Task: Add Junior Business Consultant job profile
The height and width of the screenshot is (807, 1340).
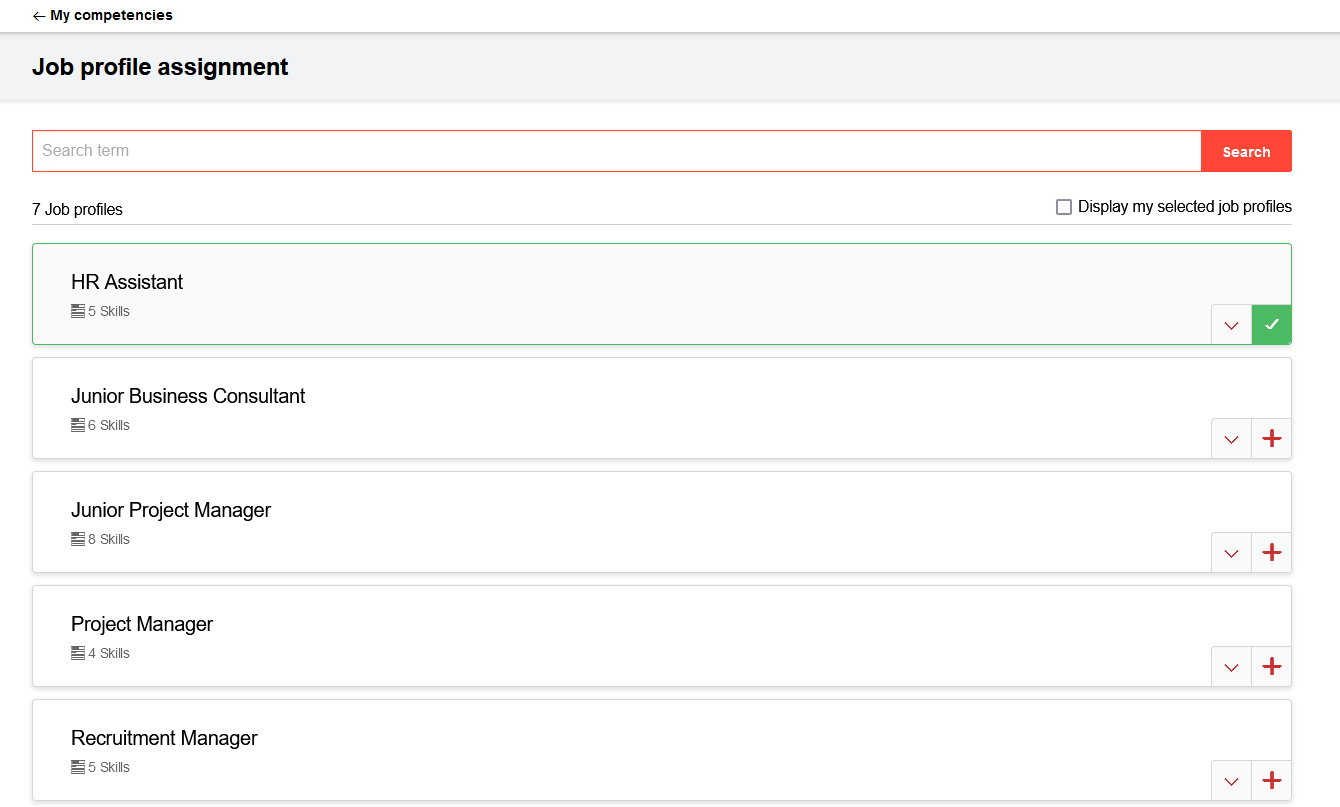Action: (x=1271, y=439)
